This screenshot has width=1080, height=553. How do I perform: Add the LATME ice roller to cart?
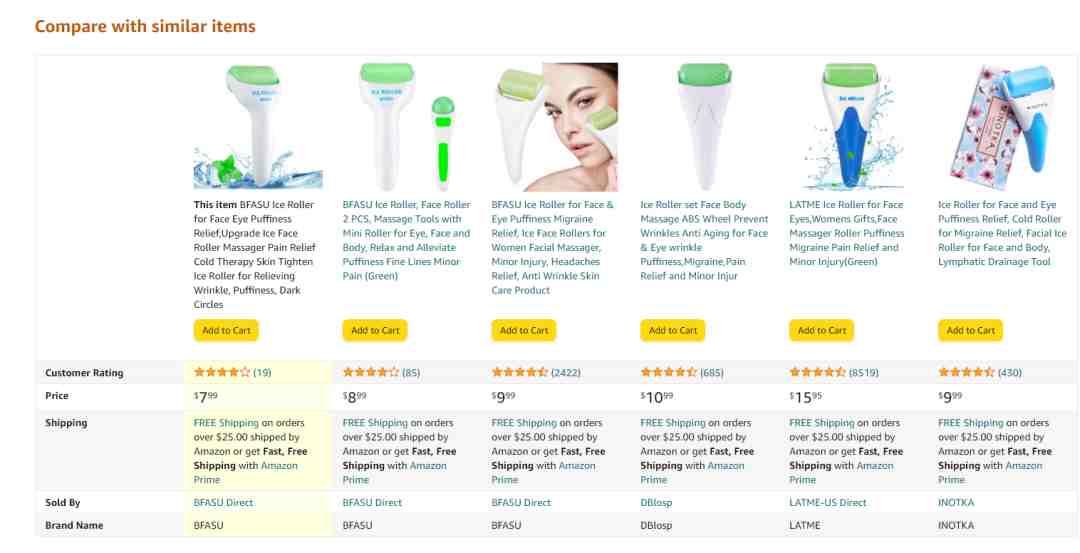click(x=821, y=331)
